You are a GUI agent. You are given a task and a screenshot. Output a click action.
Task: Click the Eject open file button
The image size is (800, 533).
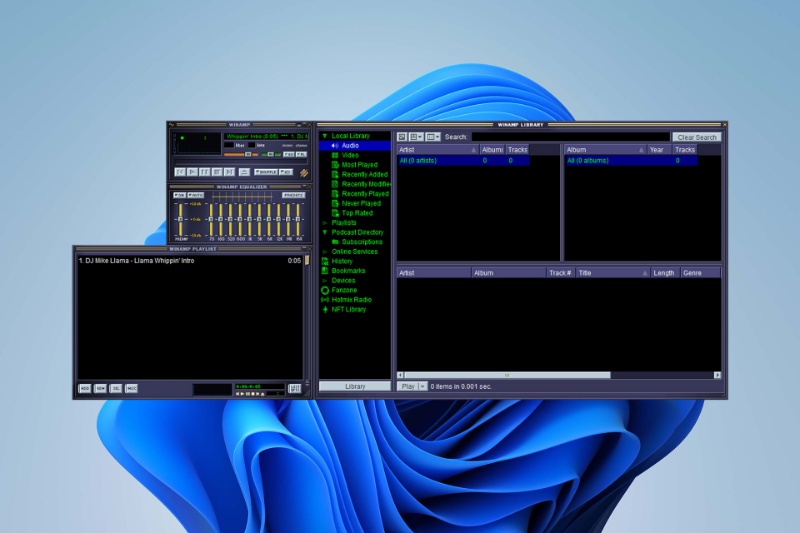[x=244, y=172]
